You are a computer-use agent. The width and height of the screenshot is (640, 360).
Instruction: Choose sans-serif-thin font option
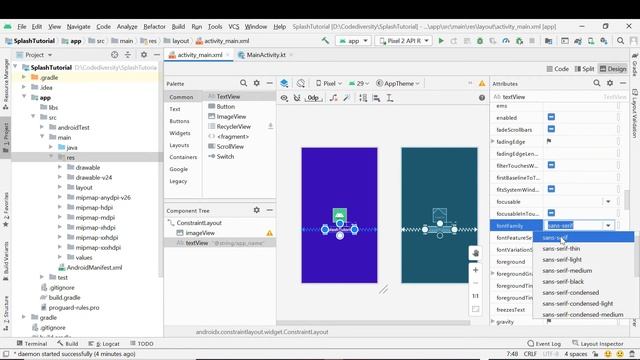(561, 249)
